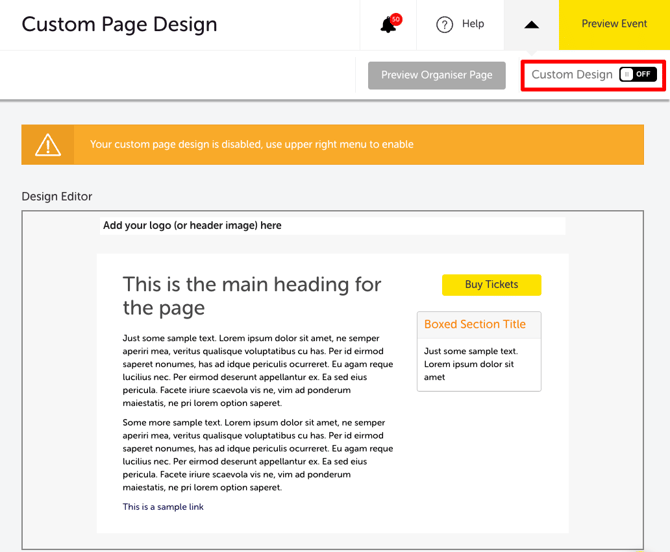Open the notifications bell icon
Viewport: 670px width, 552px height.
tap(390, 24)
